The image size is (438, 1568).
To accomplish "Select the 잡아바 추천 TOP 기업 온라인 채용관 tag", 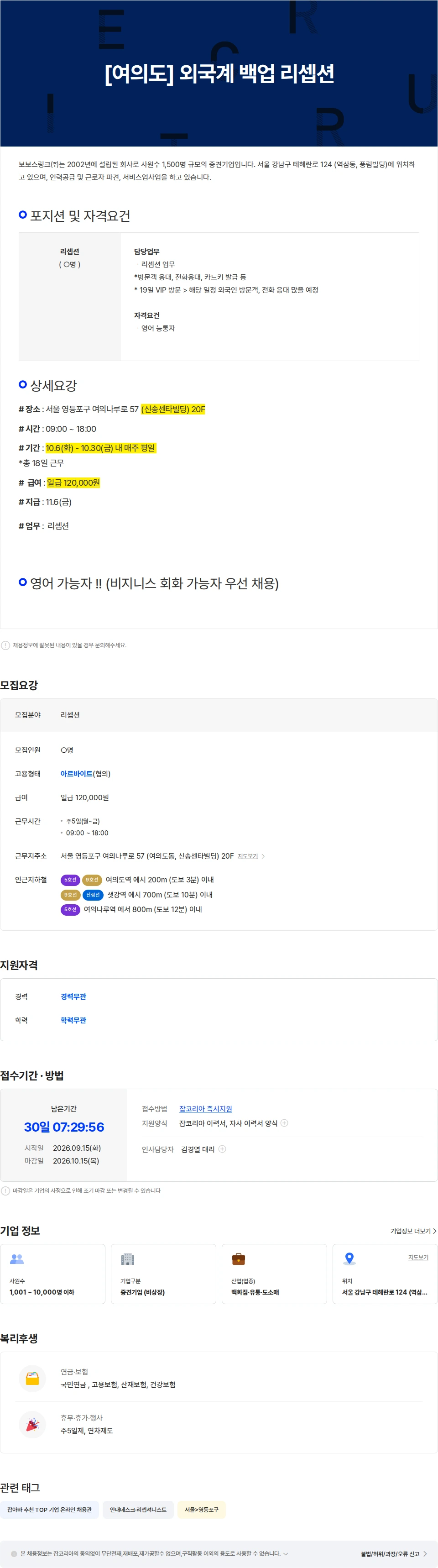I will [x=49, y=1510].
